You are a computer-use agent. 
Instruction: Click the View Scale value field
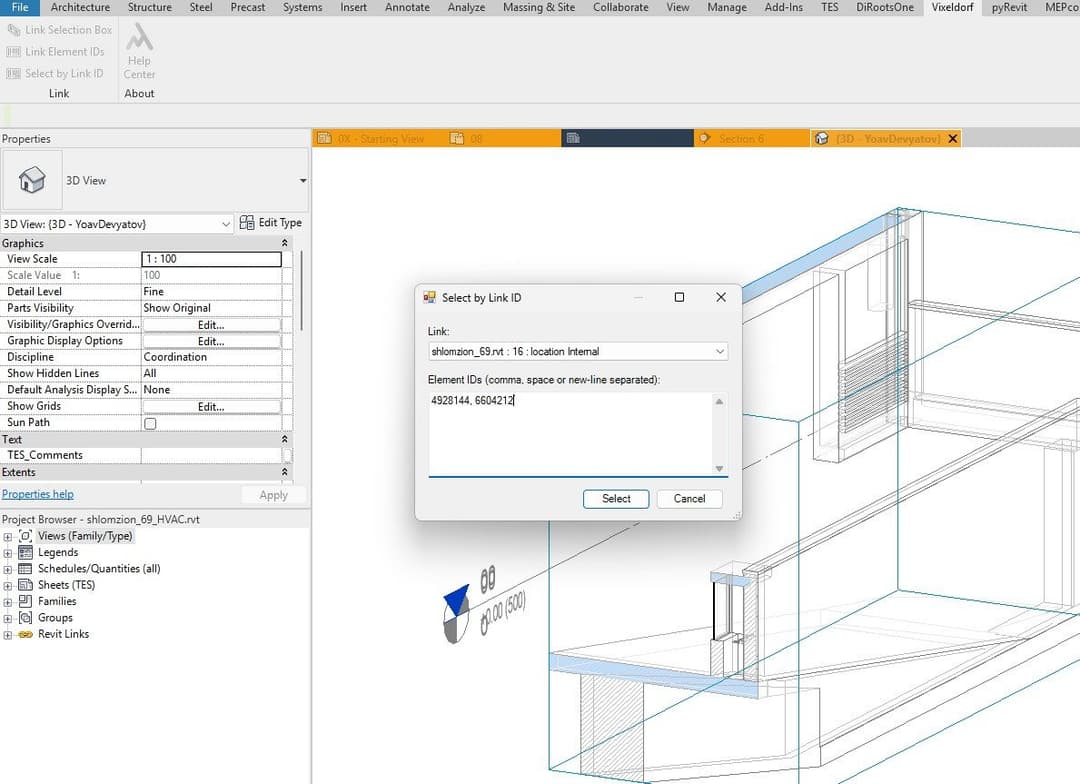(x=211, y=259)
